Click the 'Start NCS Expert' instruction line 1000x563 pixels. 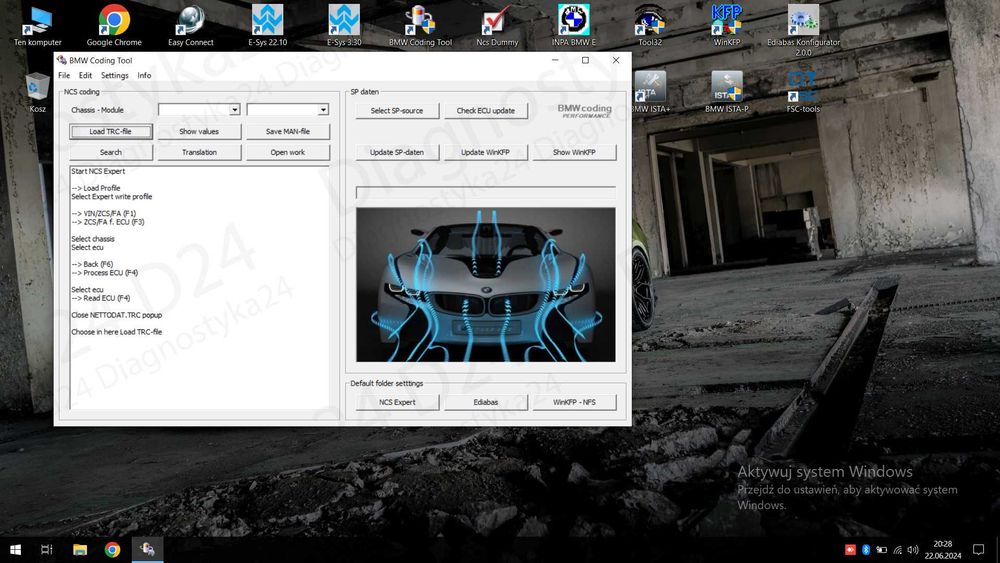click(x=98, y=171)
